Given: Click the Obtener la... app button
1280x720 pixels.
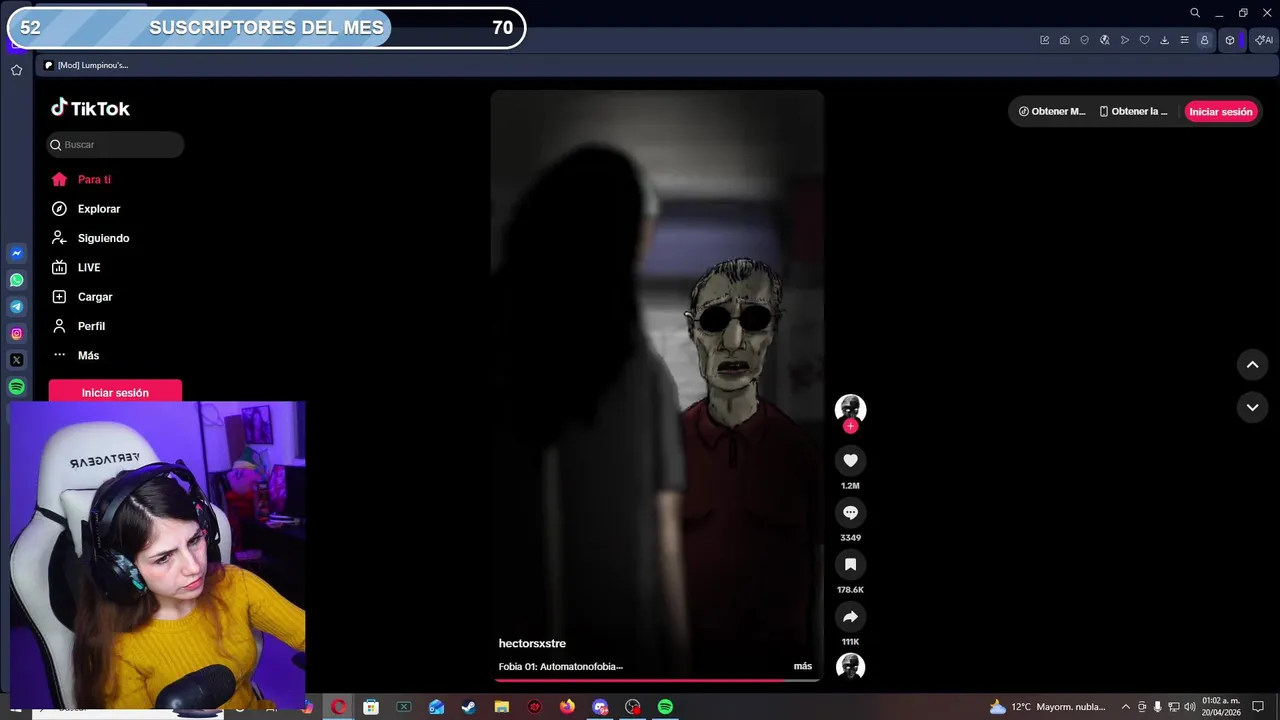Looking at the screenshot, I should [x=1133, y=112].
